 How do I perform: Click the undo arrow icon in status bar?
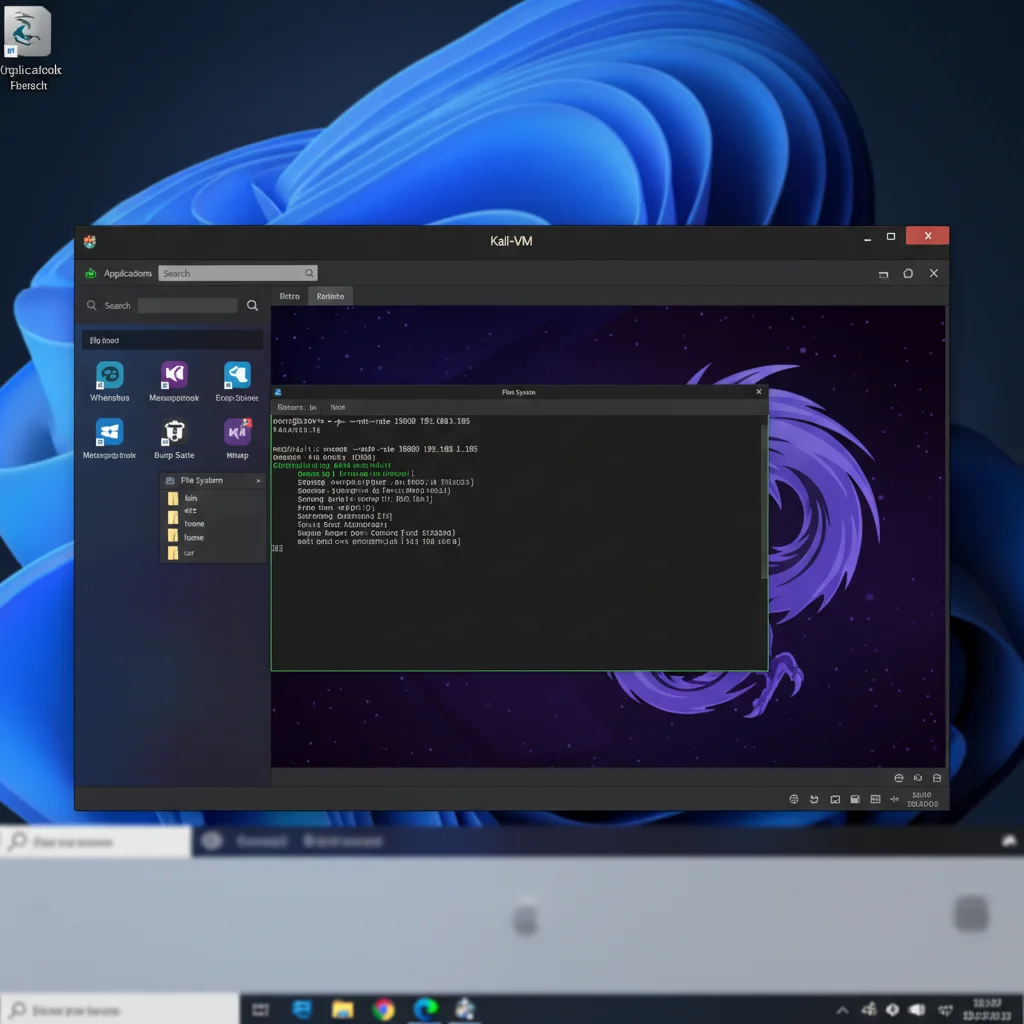click(x=814, y=799)
